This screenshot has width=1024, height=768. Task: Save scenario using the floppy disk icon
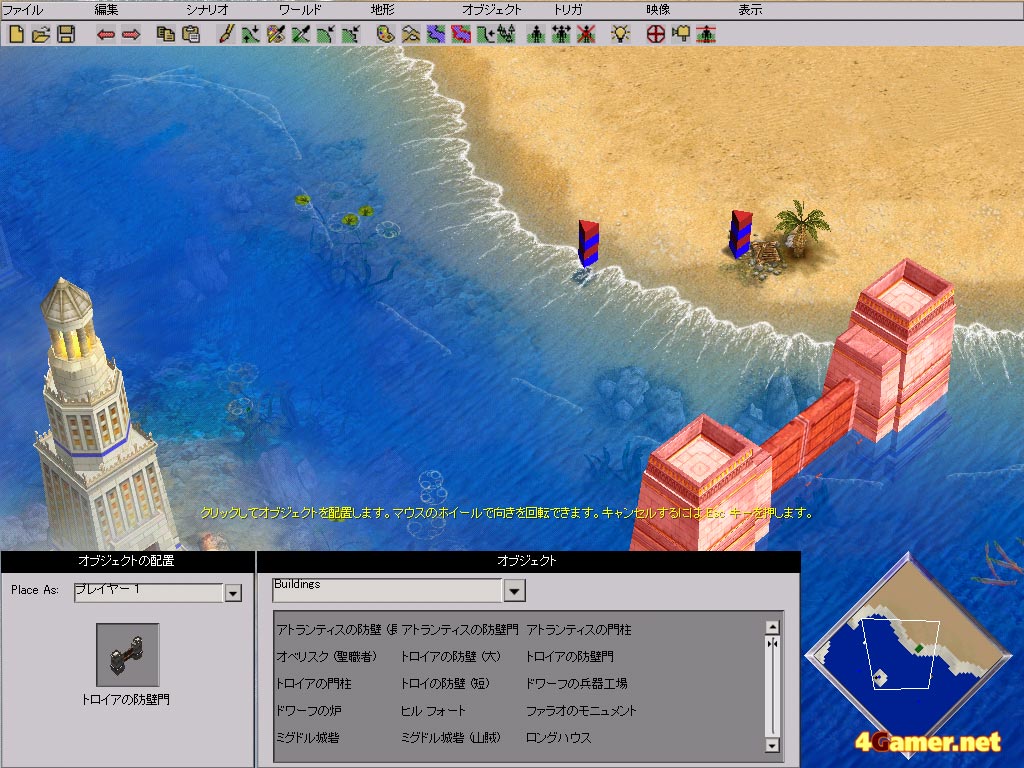pyautogui.click(x=66, y=34)
